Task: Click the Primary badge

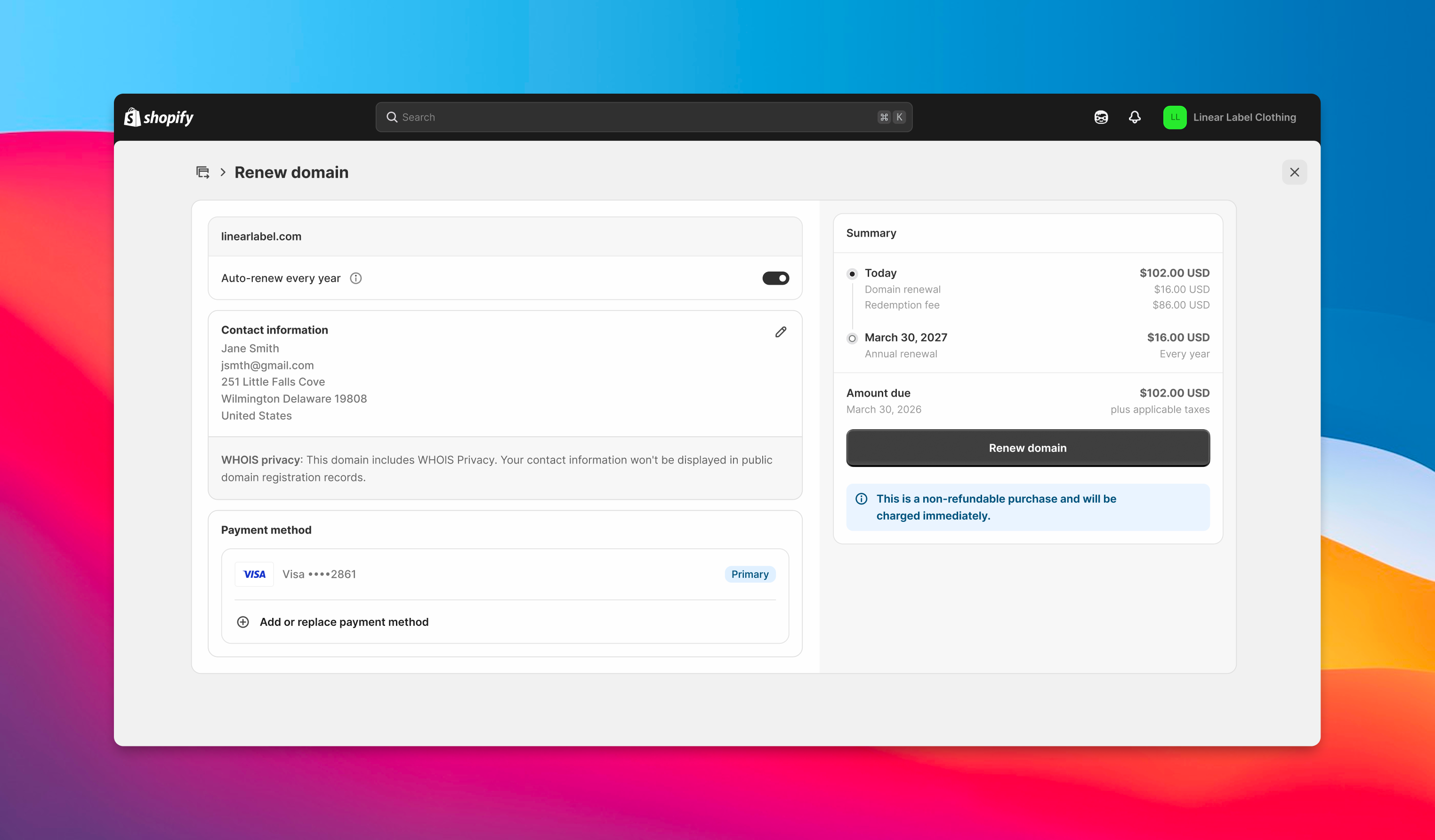Action: click(750, 574)
